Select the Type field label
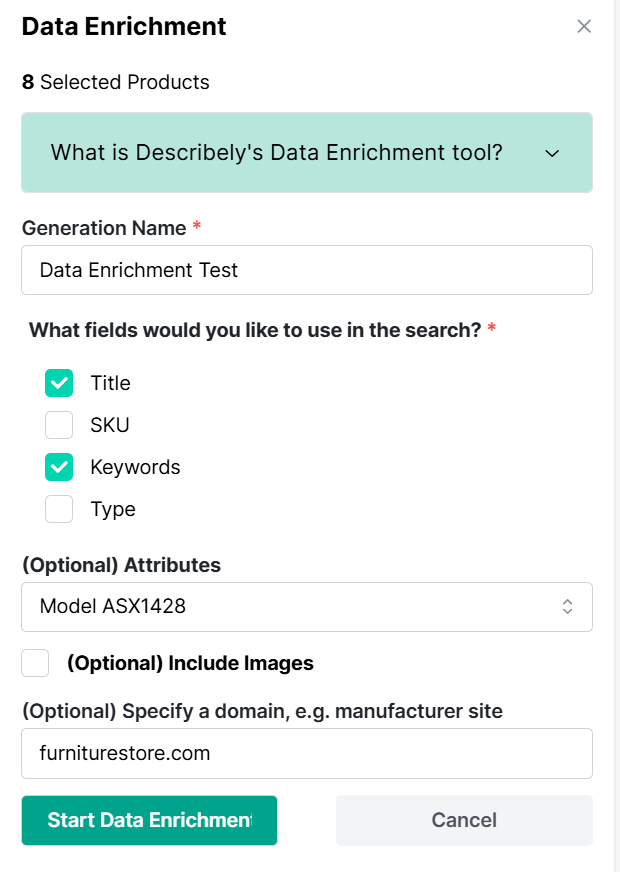The height and width of the screenshot is (872, 620). (113, 509)
